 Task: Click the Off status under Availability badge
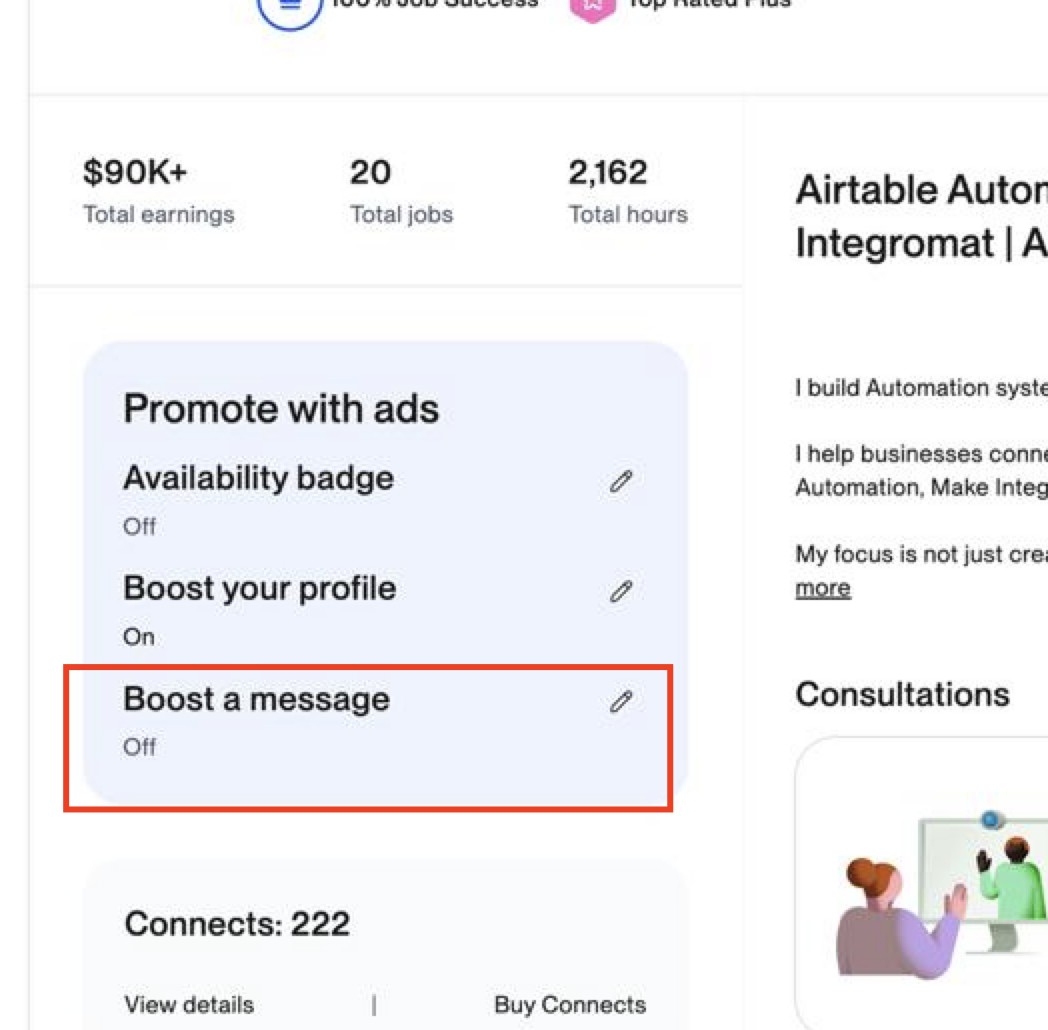click(139, 527)
